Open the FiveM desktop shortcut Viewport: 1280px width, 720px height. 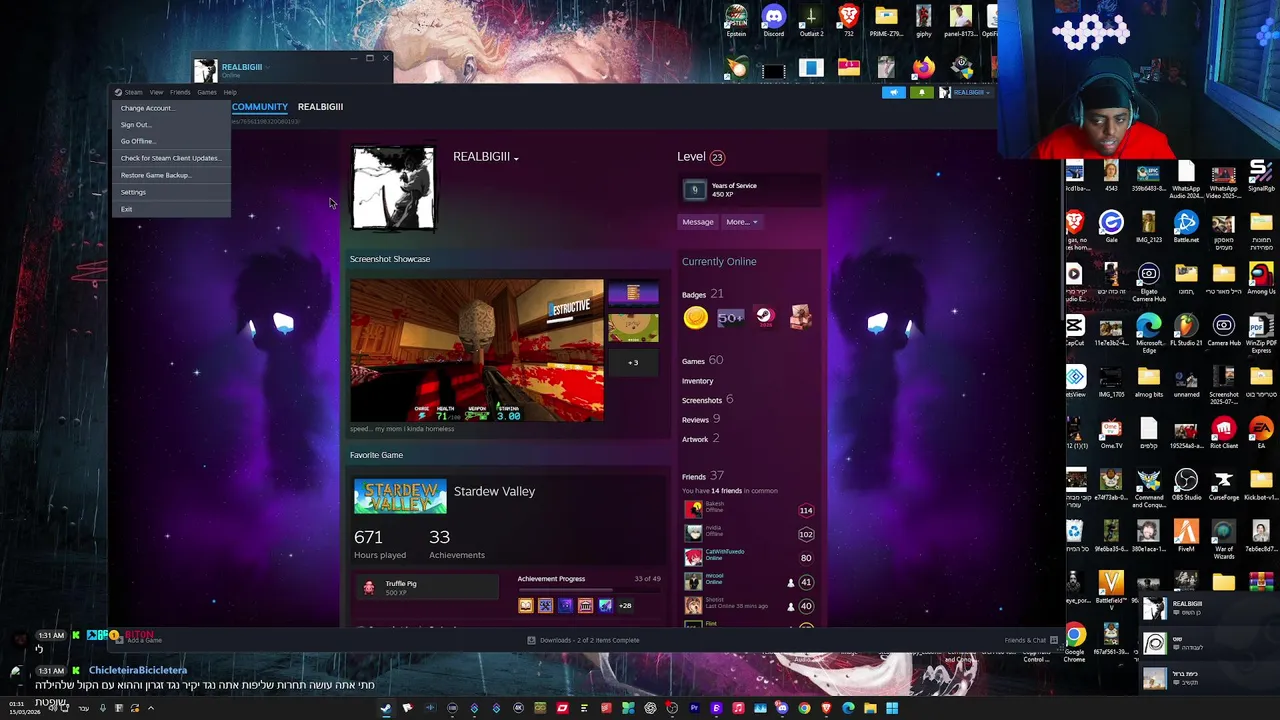click(1186, 538)
